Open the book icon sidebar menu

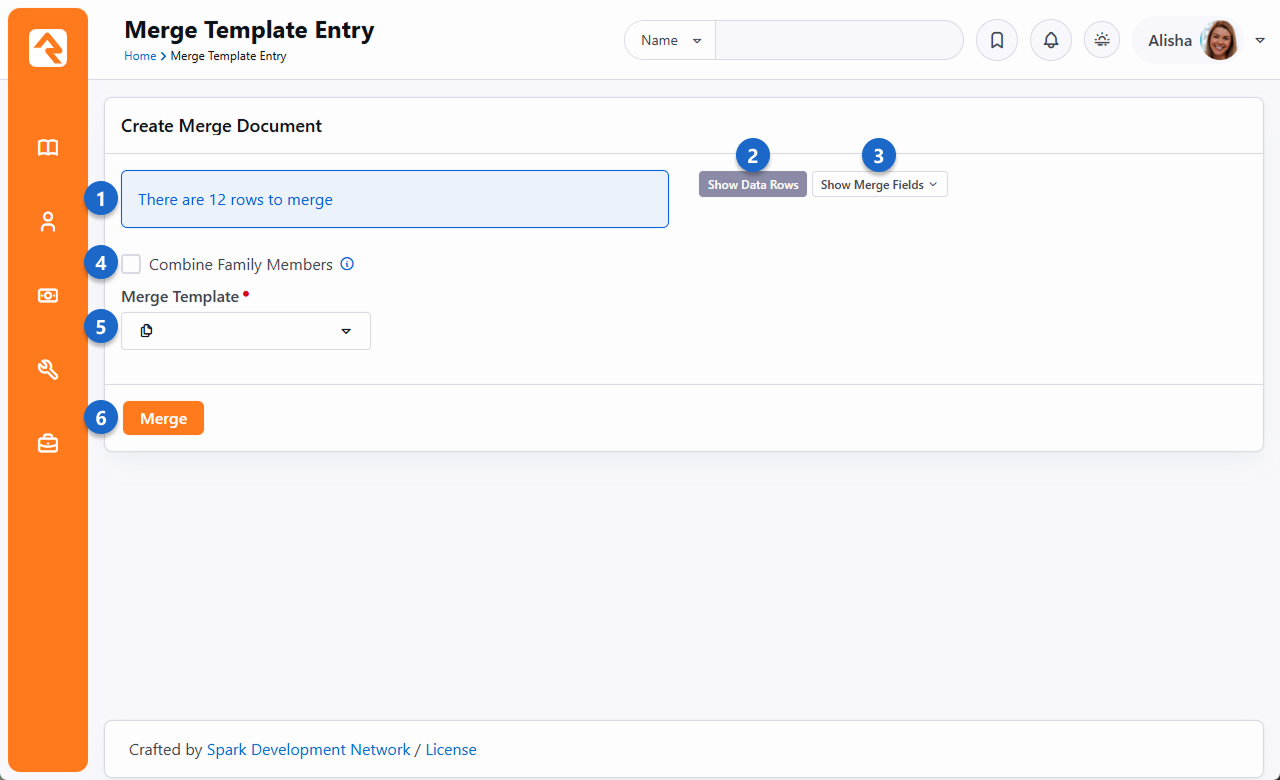(48, 148)
